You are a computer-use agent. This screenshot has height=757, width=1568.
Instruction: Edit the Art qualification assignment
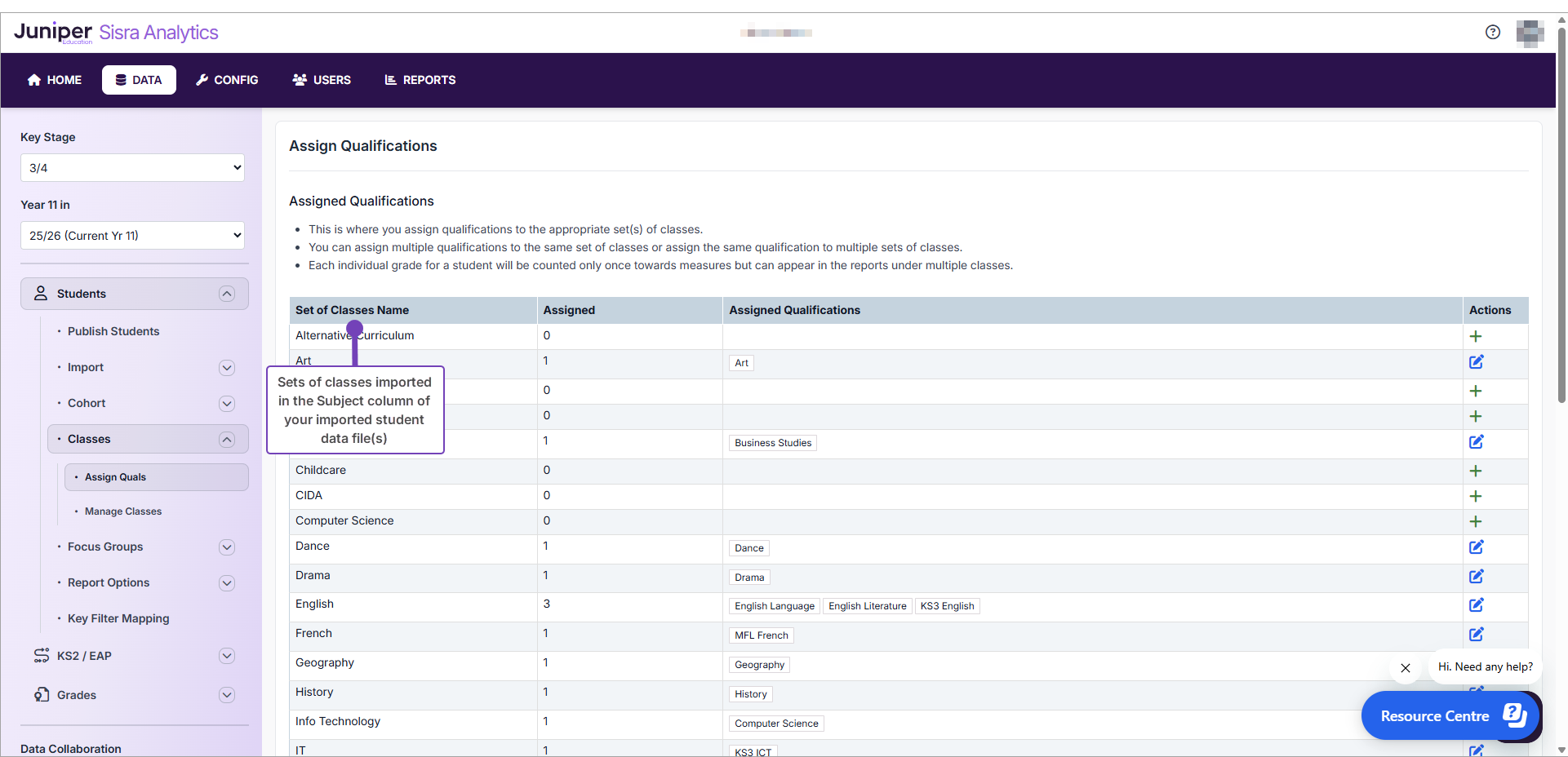tap(1476, 362)
